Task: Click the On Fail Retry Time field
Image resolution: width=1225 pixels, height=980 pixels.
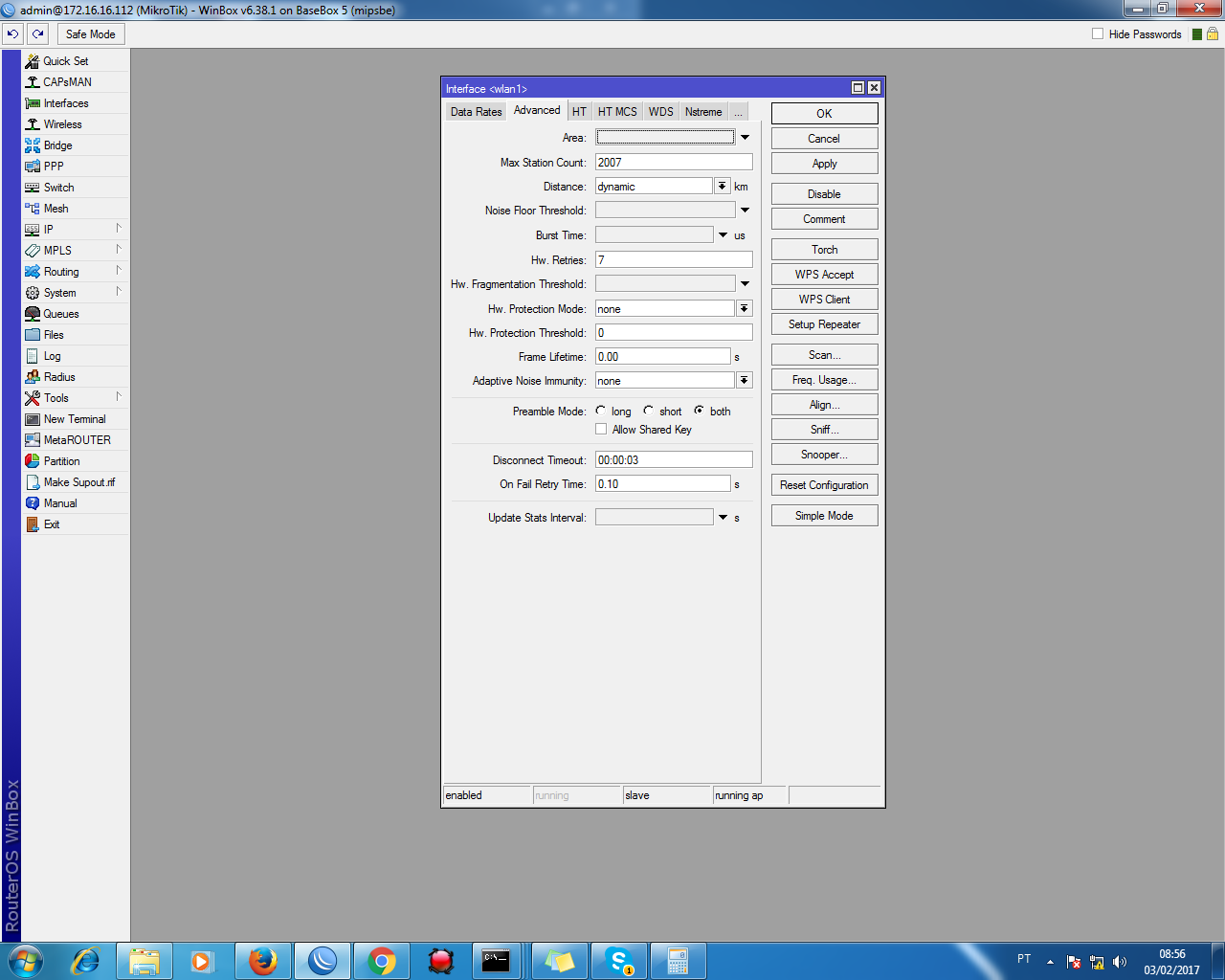Action: (662, 484)
